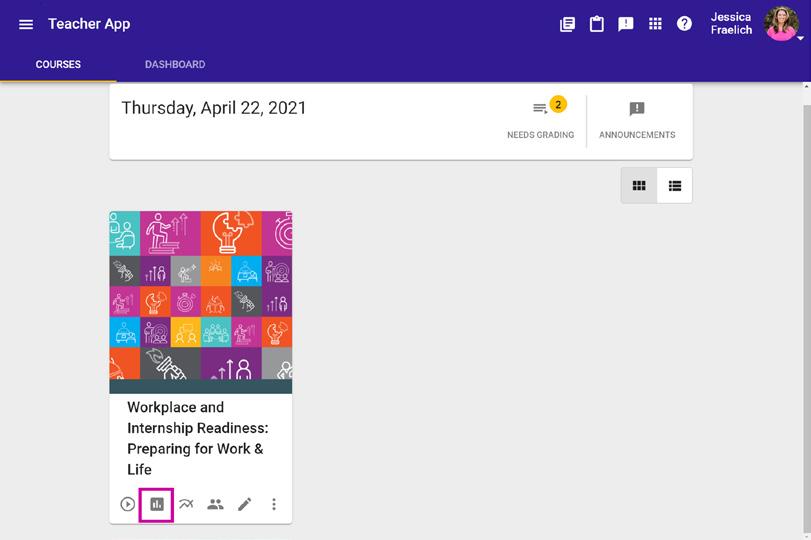The height and width of the screenshot is (540, 811).
Task: Switch to grid view of courses
Action: point(639,186)
